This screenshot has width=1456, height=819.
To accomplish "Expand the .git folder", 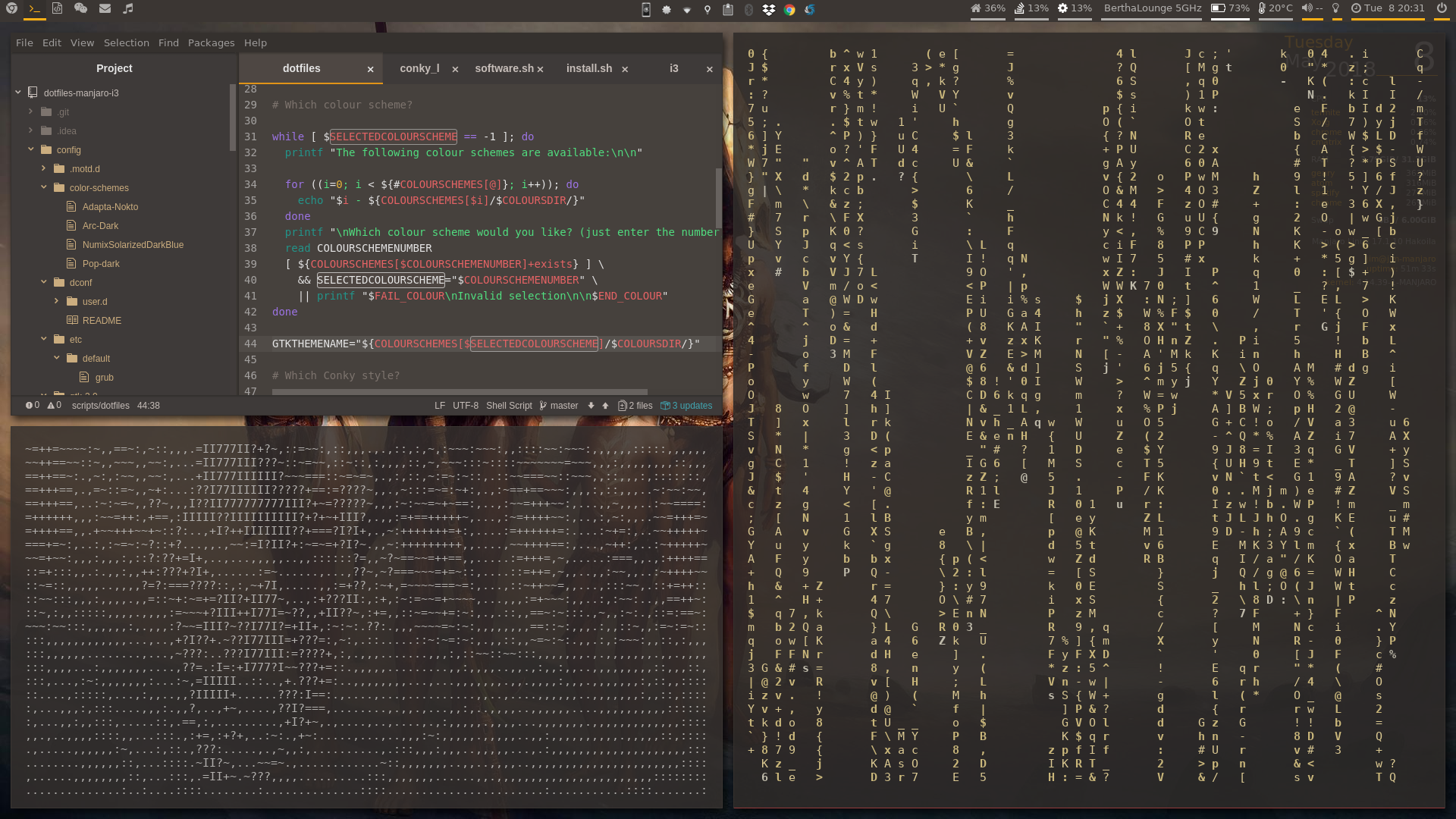I will (30, 111).
